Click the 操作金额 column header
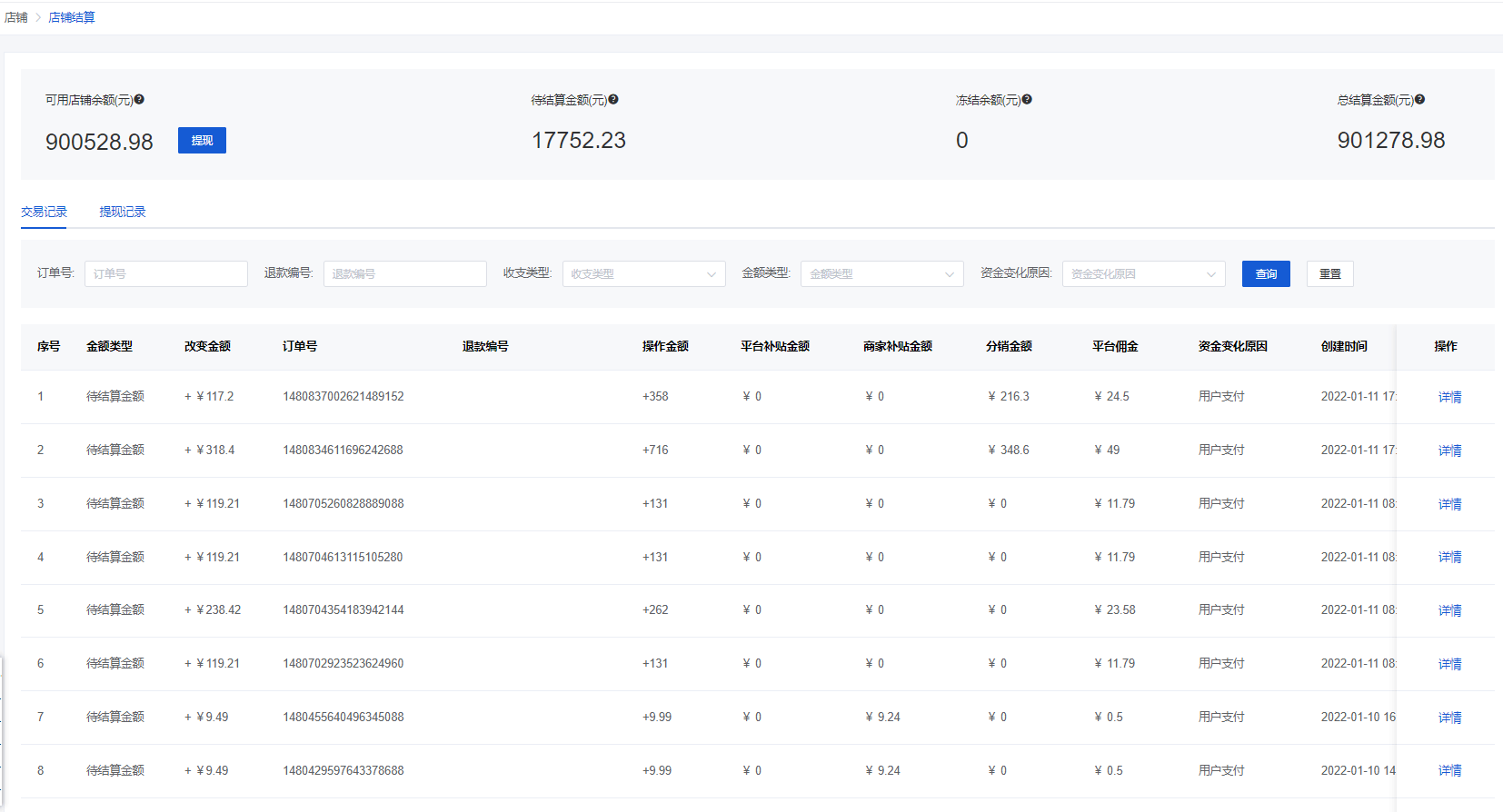1503x812 pixels. pos(665,346)
